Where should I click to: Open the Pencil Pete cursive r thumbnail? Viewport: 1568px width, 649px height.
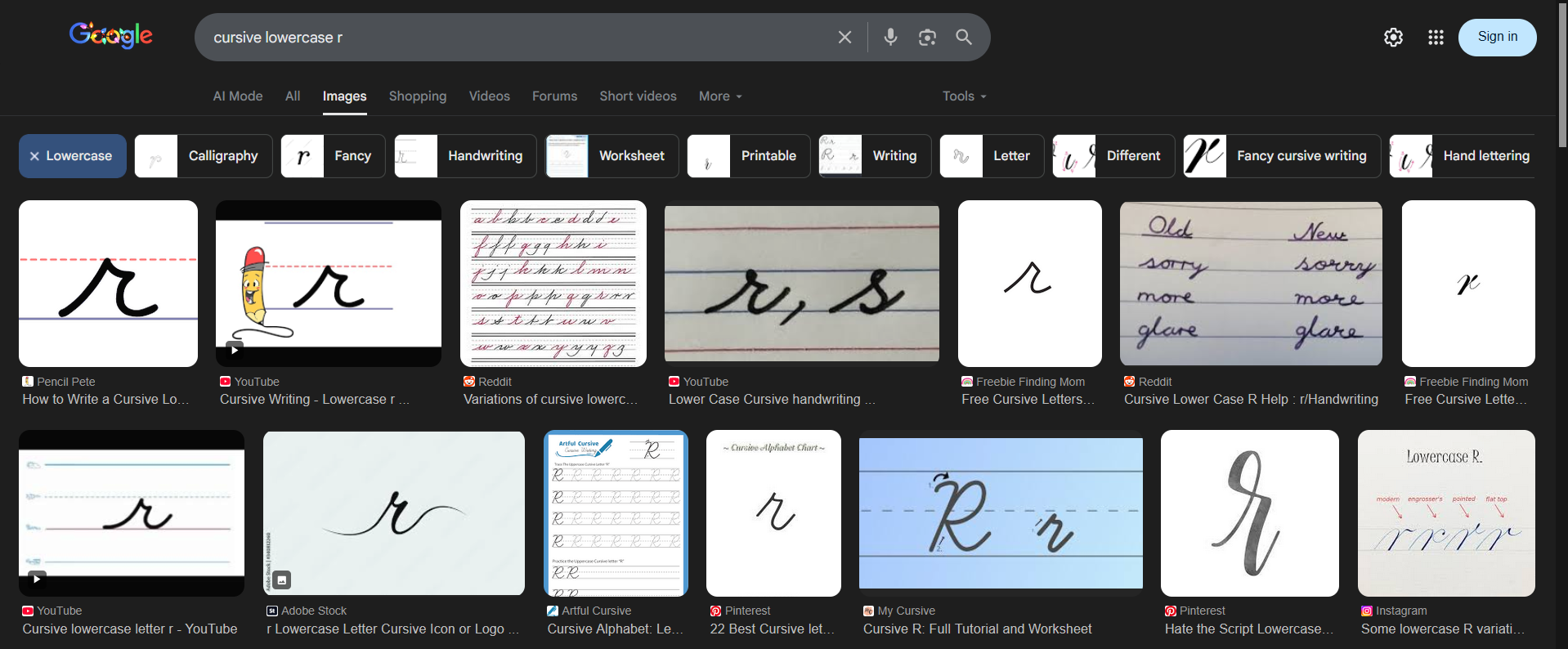point(108,284)
